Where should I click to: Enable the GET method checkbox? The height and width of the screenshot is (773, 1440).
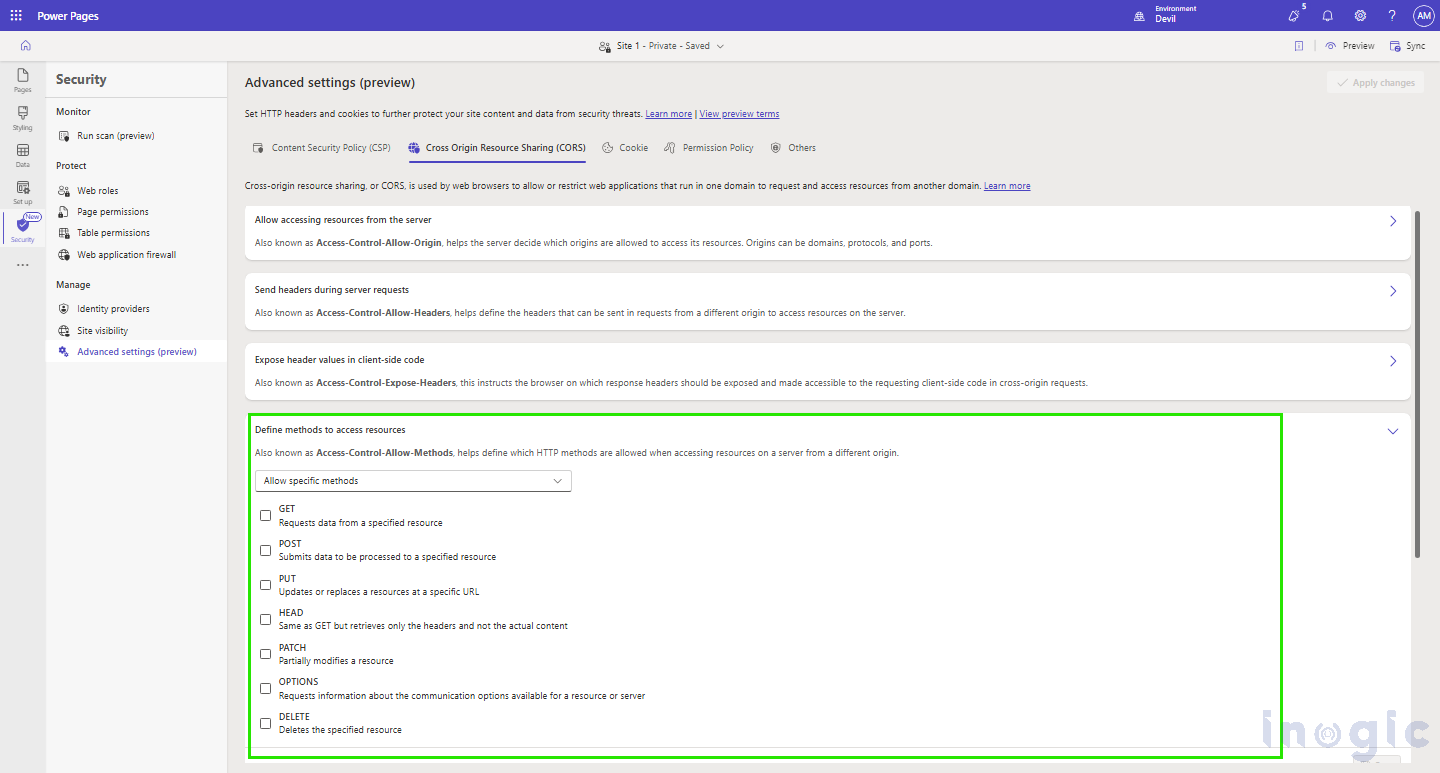click(265, 516)
